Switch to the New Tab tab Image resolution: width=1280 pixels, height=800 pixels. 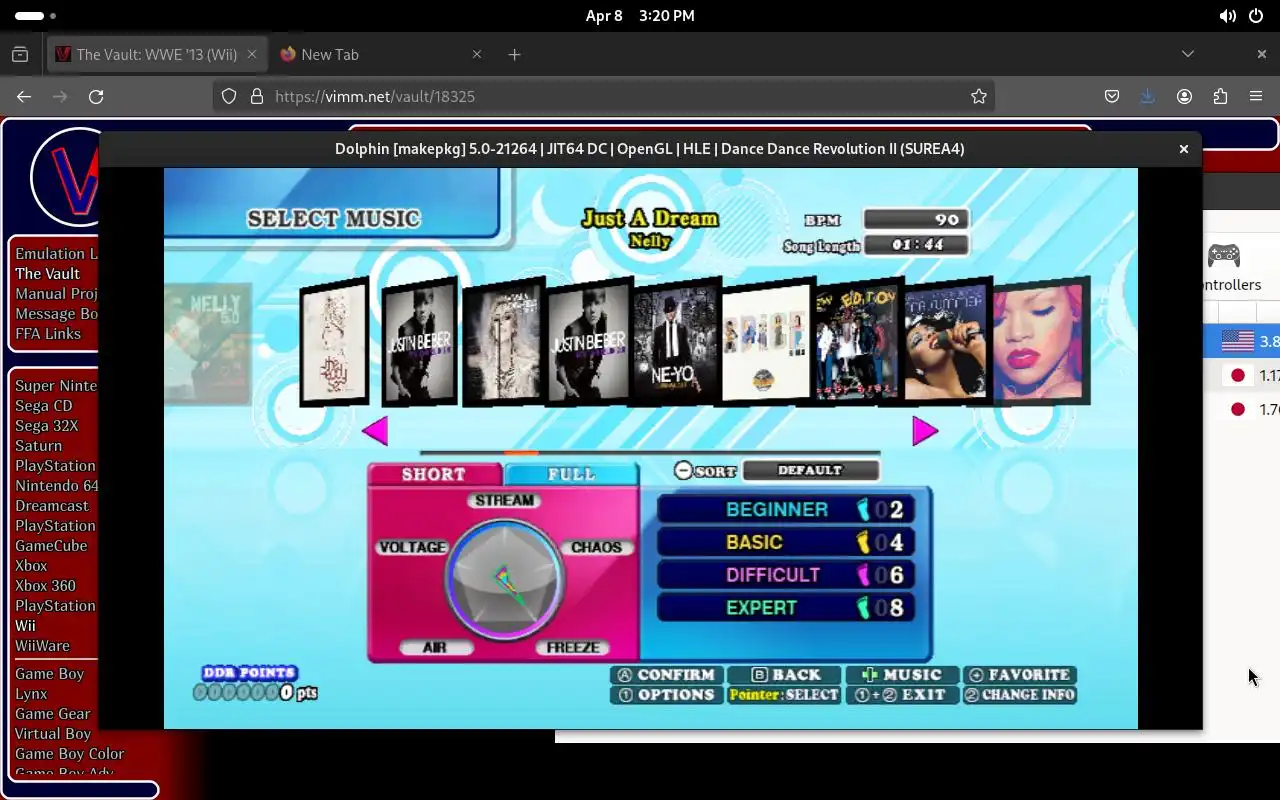pos(382,54)
